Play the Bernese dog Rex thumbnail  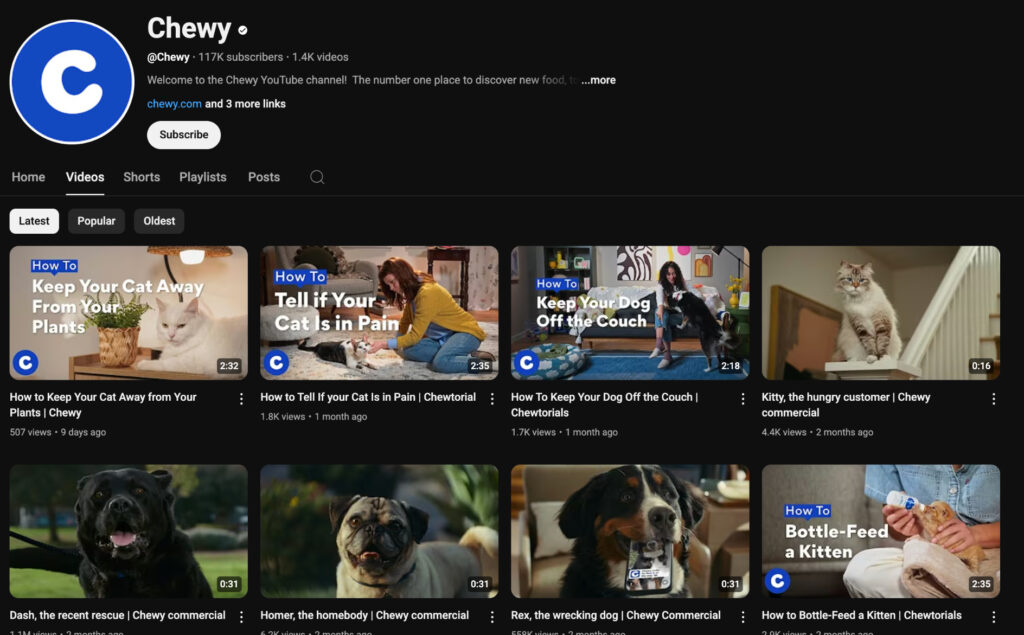tap(630, 531)
